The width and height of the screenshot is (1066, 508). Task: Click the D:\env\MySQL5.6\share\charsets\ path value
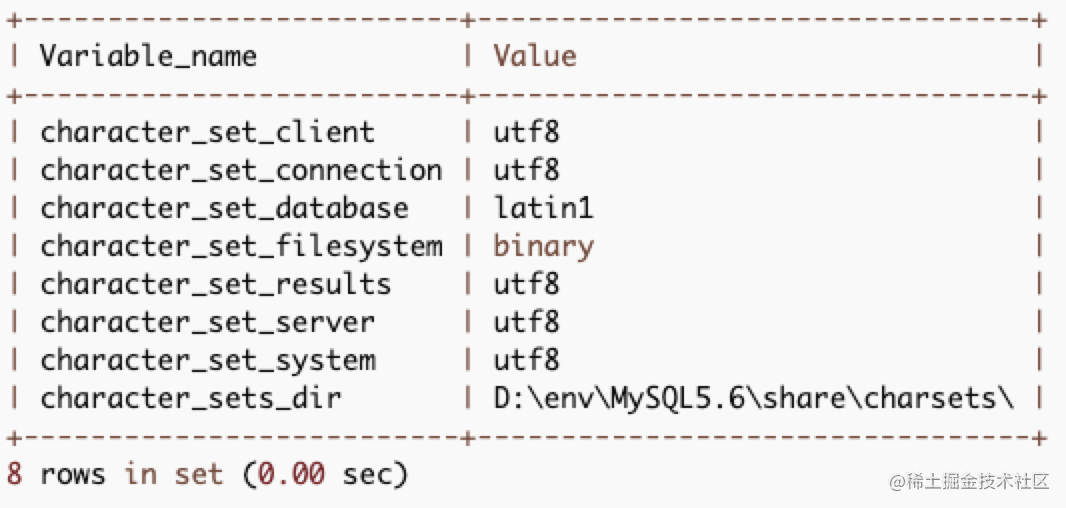[x=754, y=398]
